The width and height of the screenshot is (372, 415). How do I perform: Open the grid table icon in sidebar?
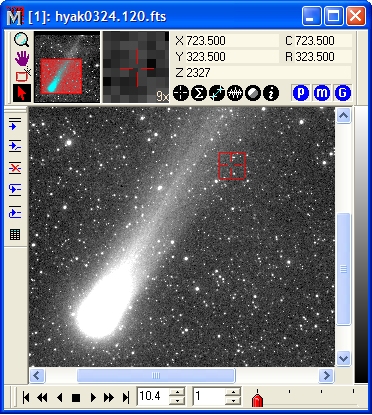(x=15, y=234)
